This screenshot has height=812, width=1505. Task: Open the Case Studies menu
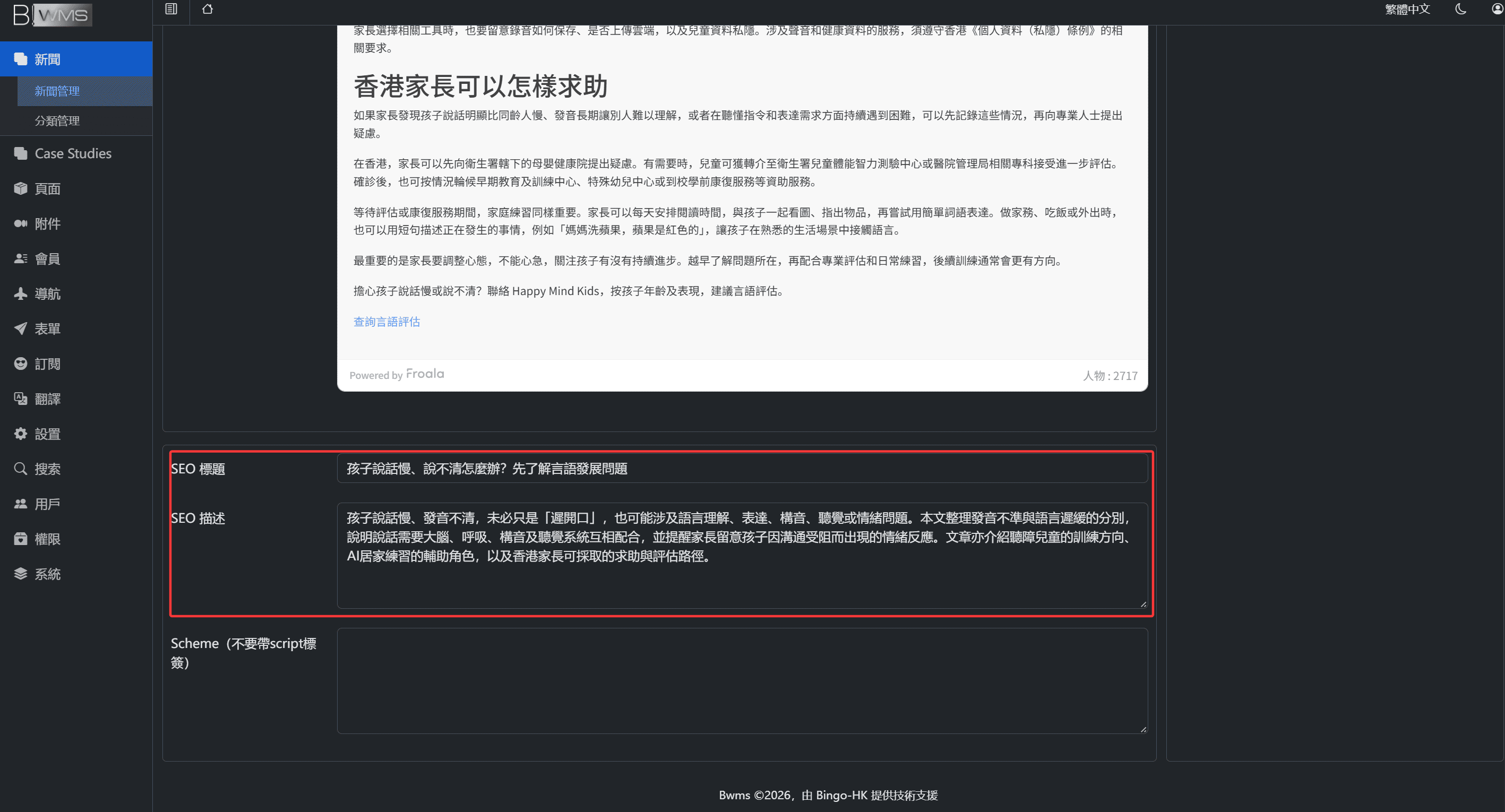[x=76, y=153]
